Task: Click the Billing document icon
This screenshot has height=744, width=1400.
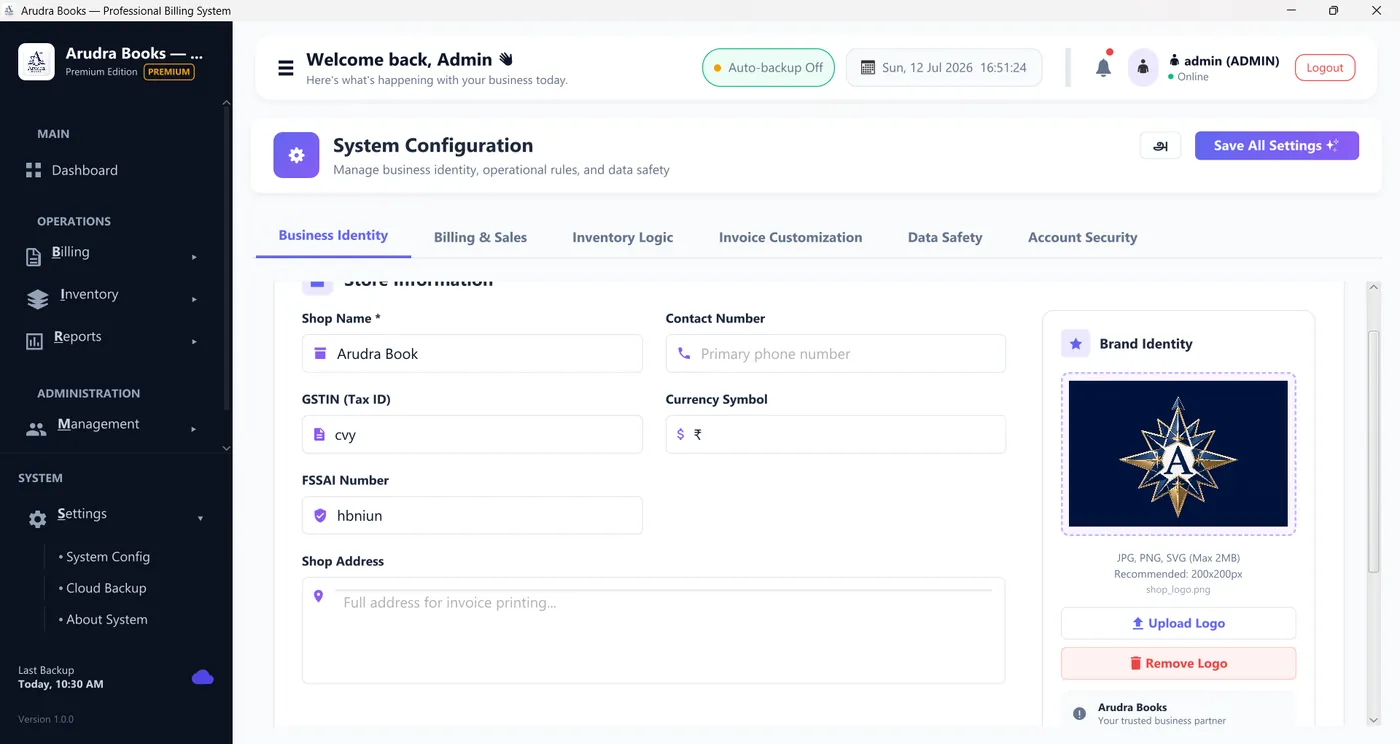Action: [33, 257]
